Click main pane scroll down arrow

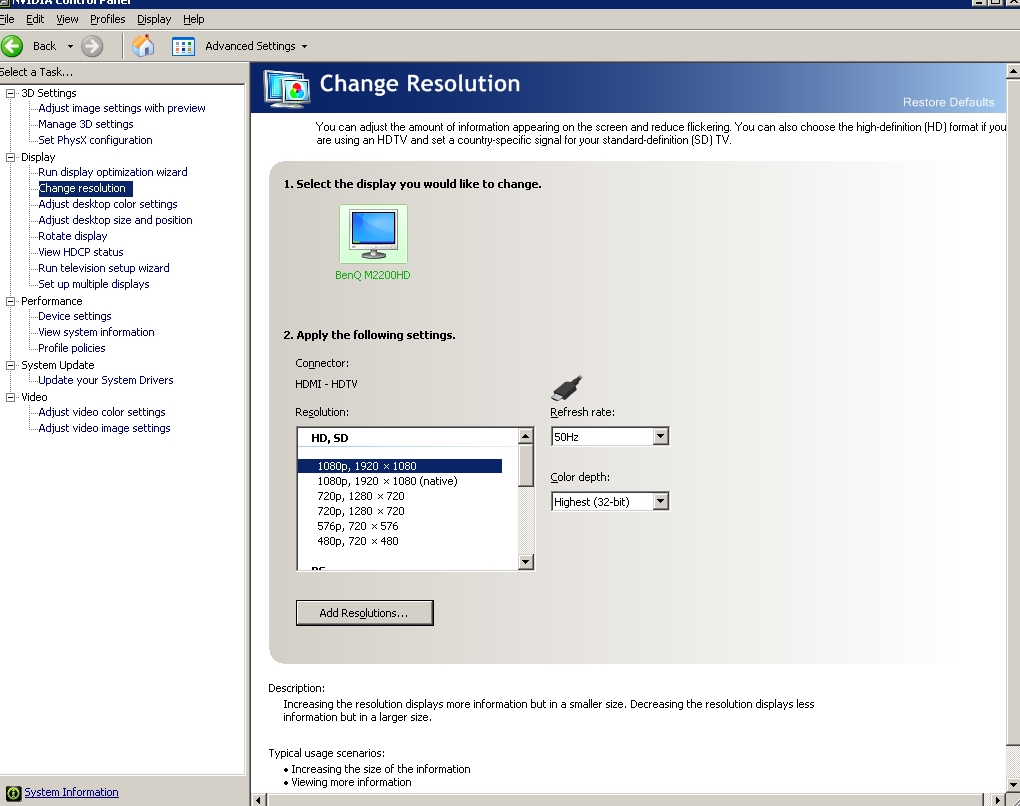coord(1013,785)
